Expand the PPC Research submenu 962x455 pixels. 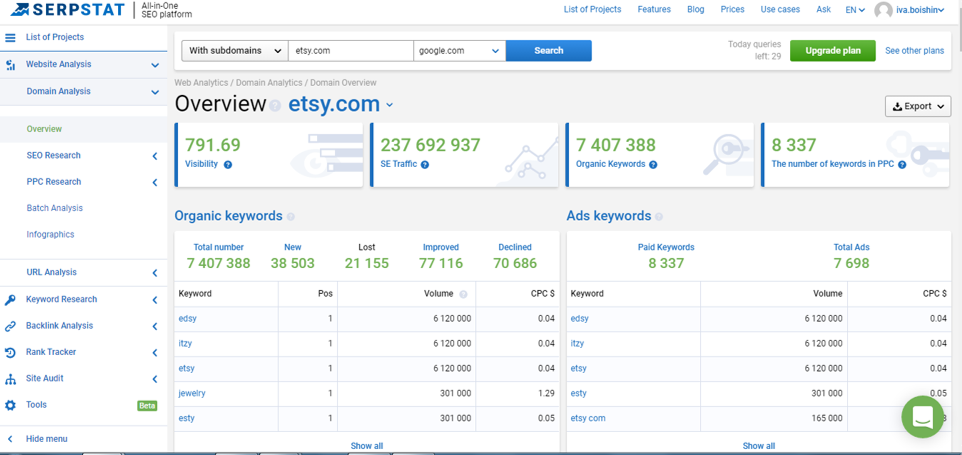[x=155, y=183]
